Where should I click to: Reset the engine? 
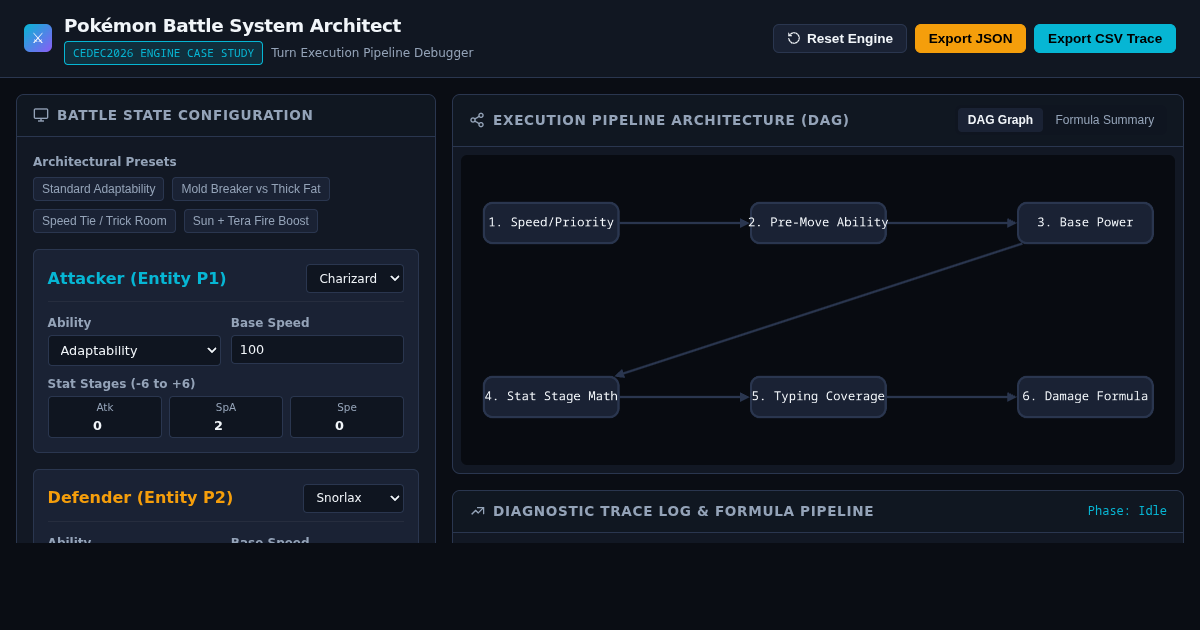pos(840,38)
